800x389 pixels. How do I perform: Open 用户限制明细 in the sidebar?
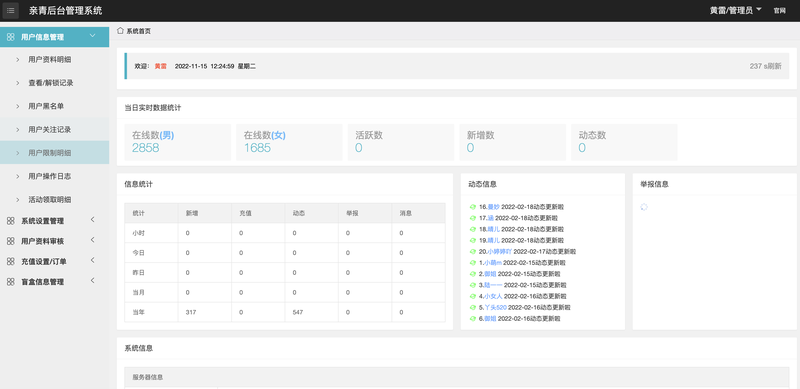point(55,153)
